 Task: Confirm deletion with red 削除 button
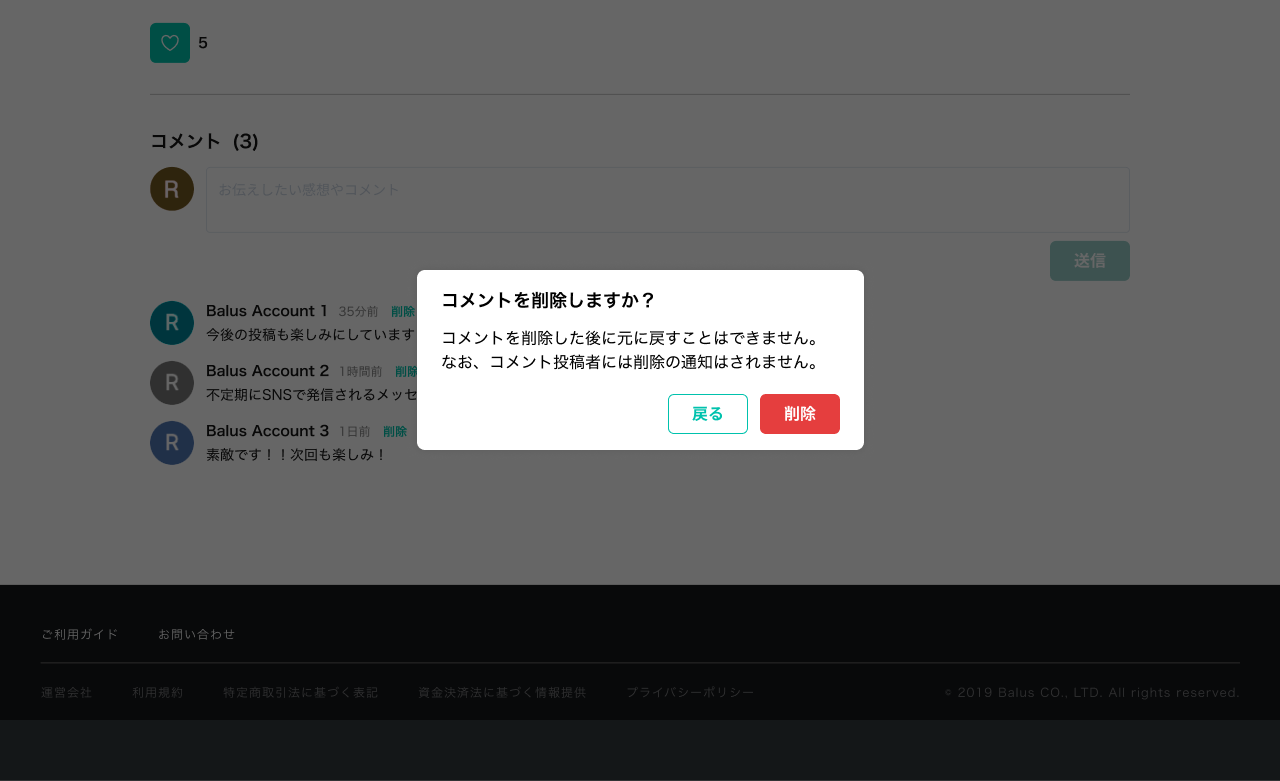click(799, 414)
